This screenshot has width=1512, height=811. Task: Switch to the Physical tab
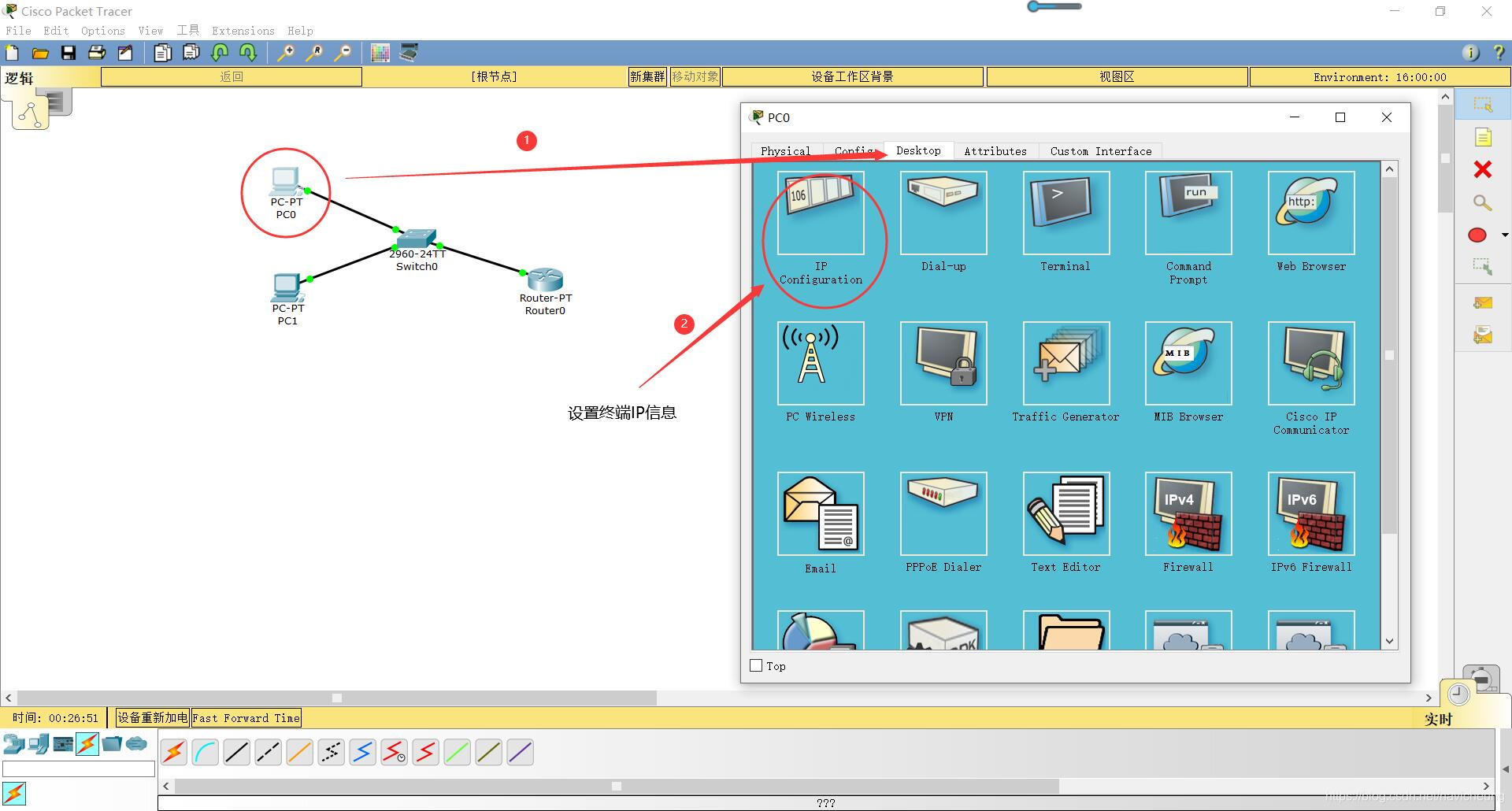coord(785,151)
